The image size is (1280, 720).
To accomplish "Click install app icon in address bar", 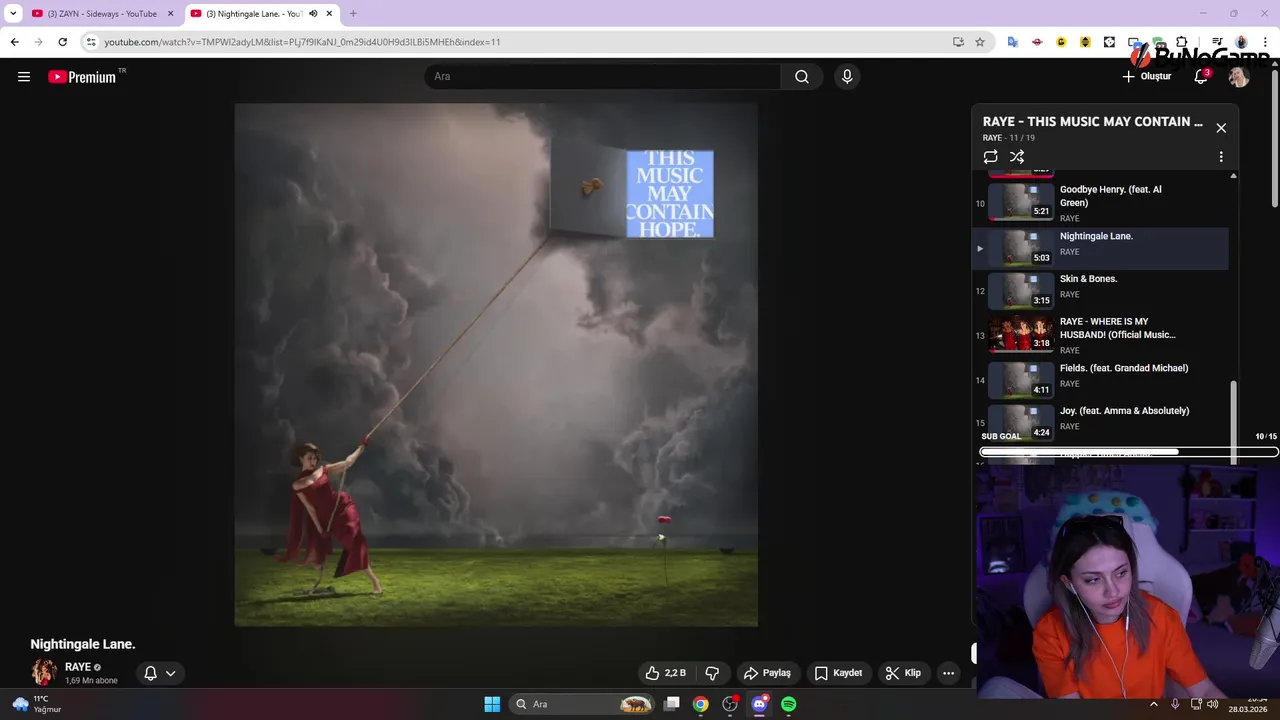I will pos(958,42).
